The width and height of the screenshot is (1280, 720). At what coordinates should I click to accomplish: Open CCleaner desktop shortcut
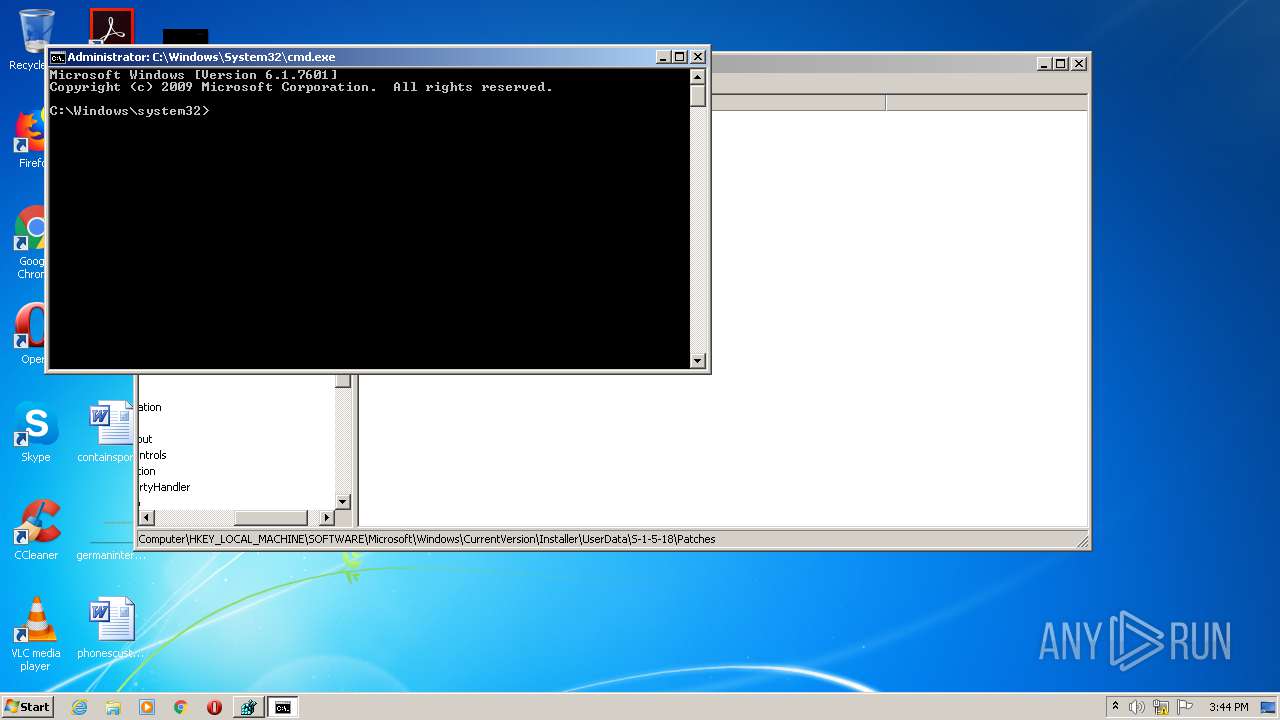[x=36, y=530]
